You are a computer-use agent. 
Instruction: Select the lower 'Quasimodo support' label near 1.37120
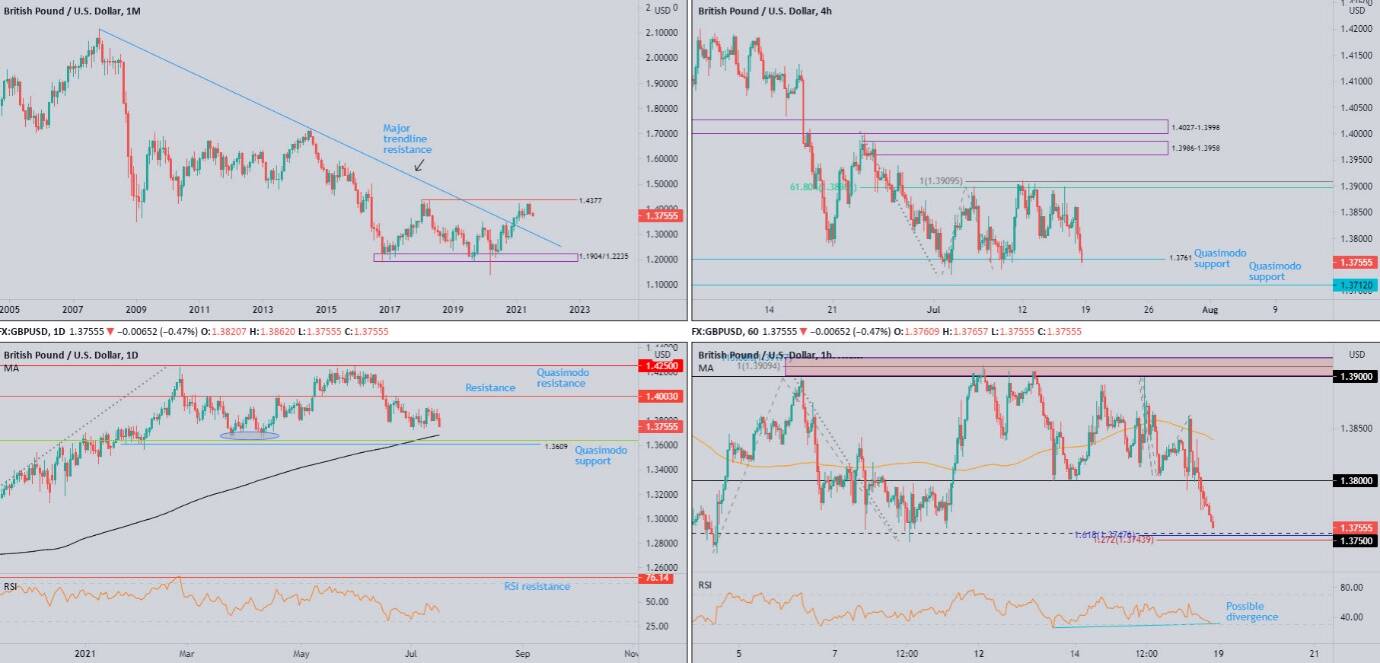[x=1275, y=271]
